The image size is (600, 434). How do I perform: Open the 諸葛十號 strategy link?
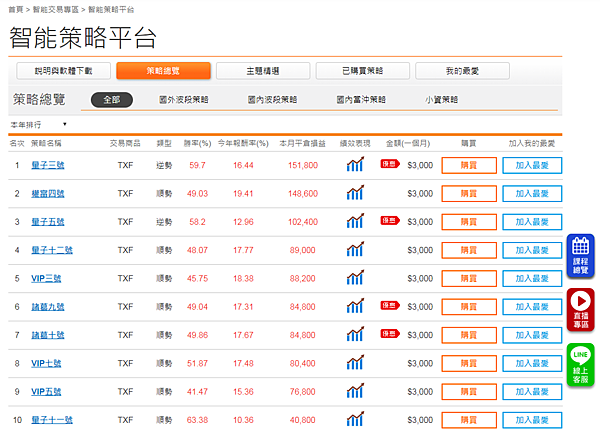(x=48, y=335)
